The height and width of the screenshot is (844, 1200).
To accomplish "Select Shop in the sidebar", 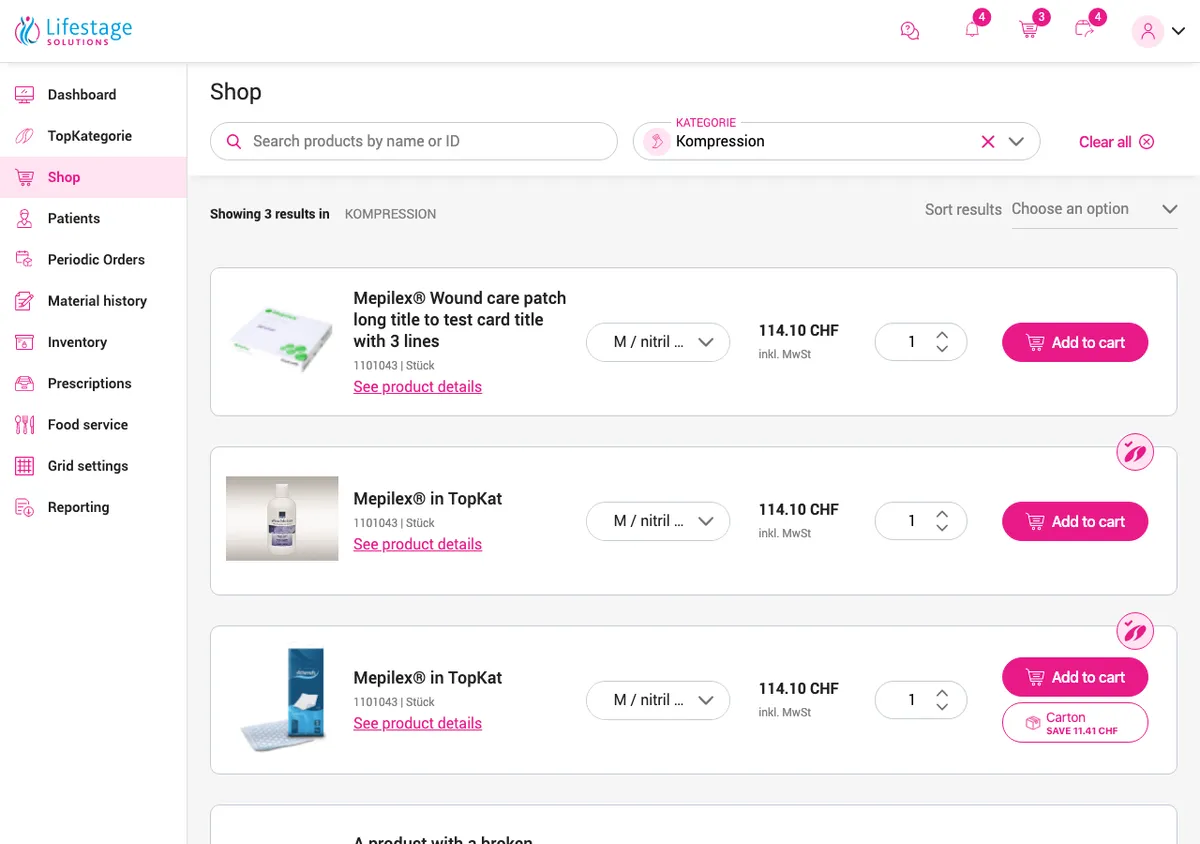I will (93, 177).
